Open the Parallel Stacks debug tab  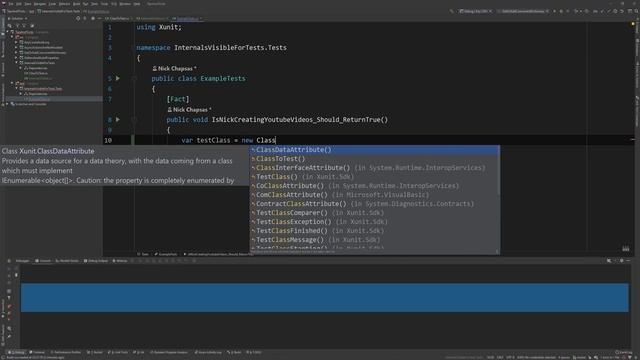[67, 261]
